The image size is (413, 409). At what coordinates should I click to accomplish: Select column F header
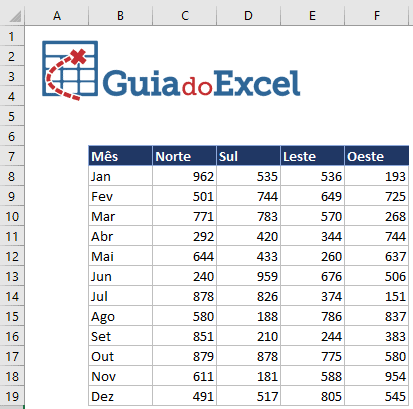(x=377, y=16)
